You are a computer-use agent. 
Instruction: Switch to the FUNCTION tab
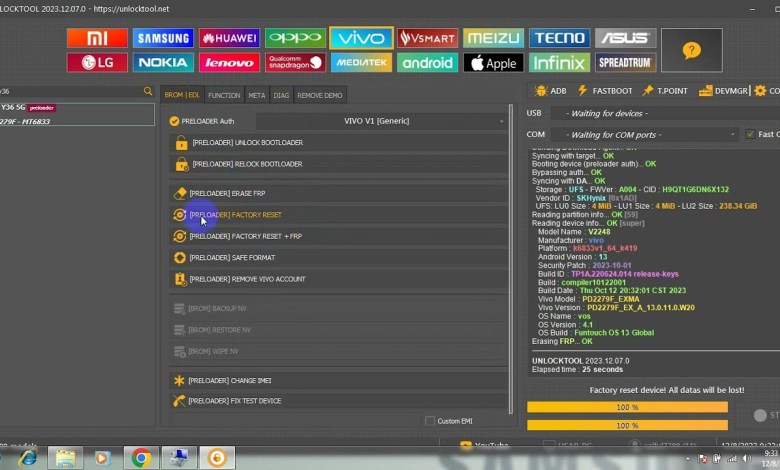point(224,95)
